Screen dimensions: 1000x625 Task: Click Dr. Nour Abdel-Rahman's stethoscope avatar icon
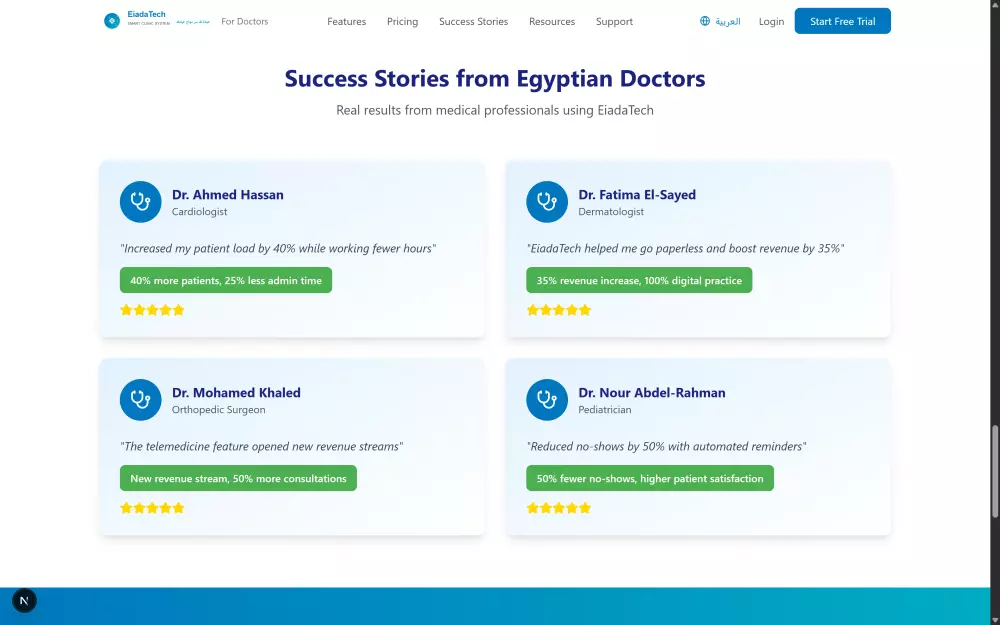(x=547, y=399)
